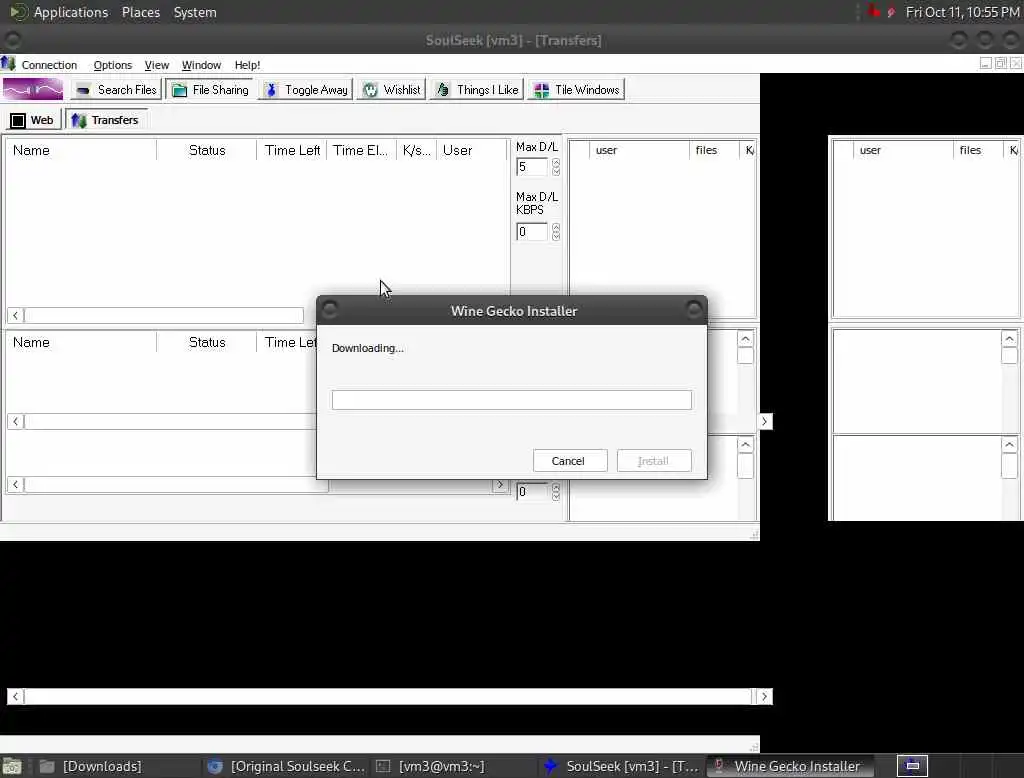Click the bottom wide scrollbar right arrow

[x=765, y=696]
